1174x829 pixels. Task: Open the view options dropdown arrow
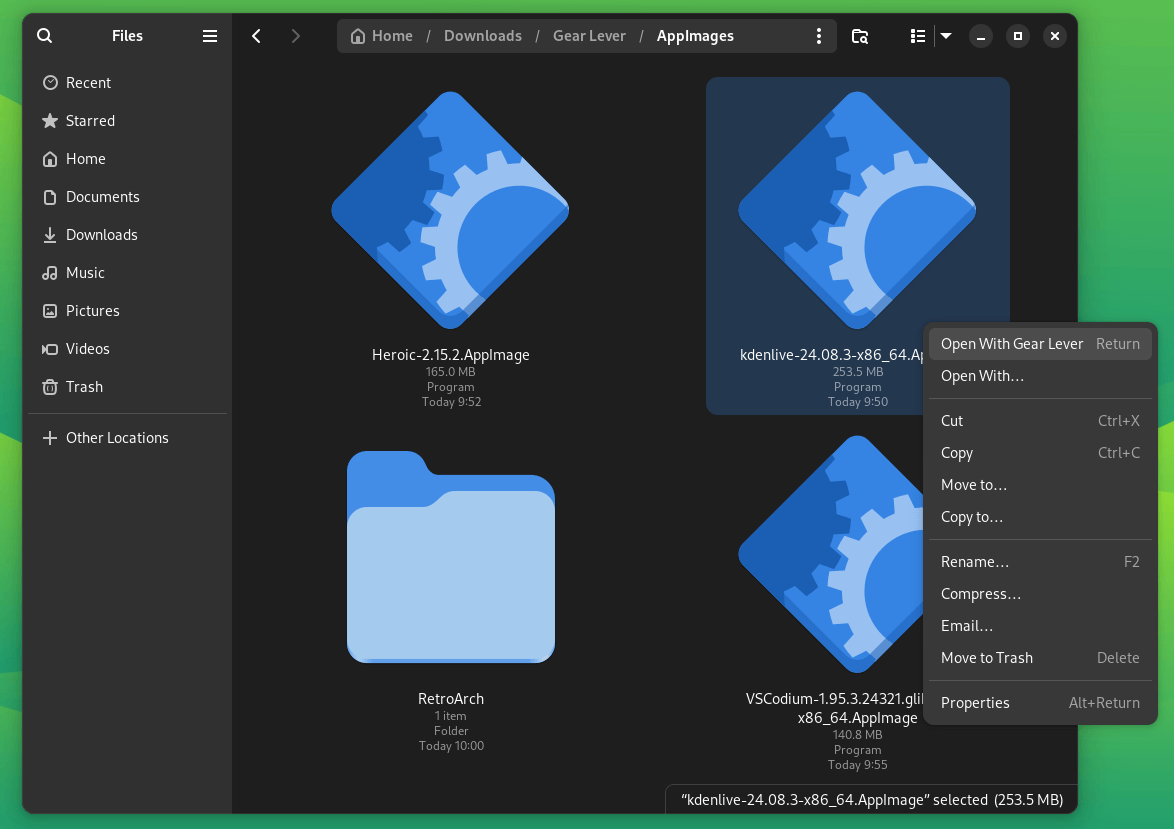click(x=944, y=35)
